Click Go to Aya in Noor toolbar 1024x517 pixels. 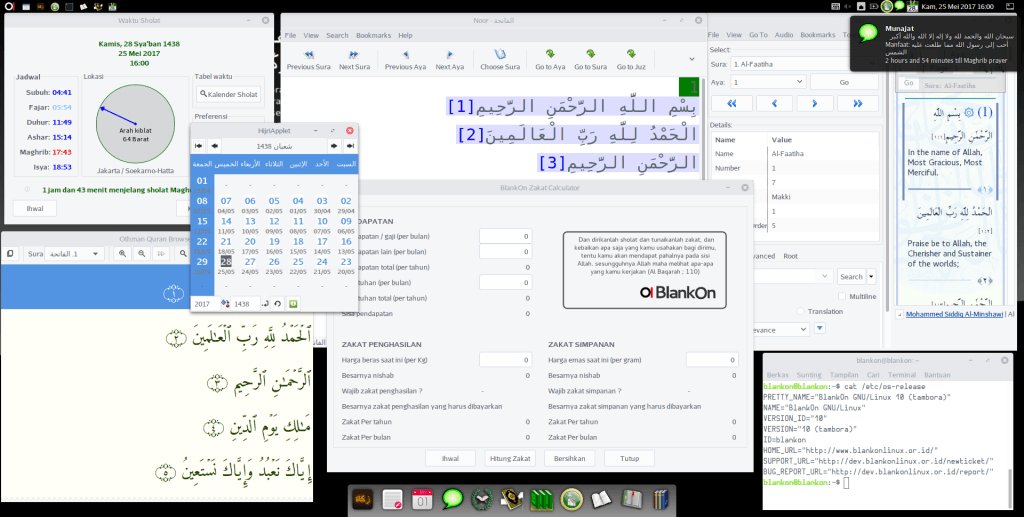[550, 59]
